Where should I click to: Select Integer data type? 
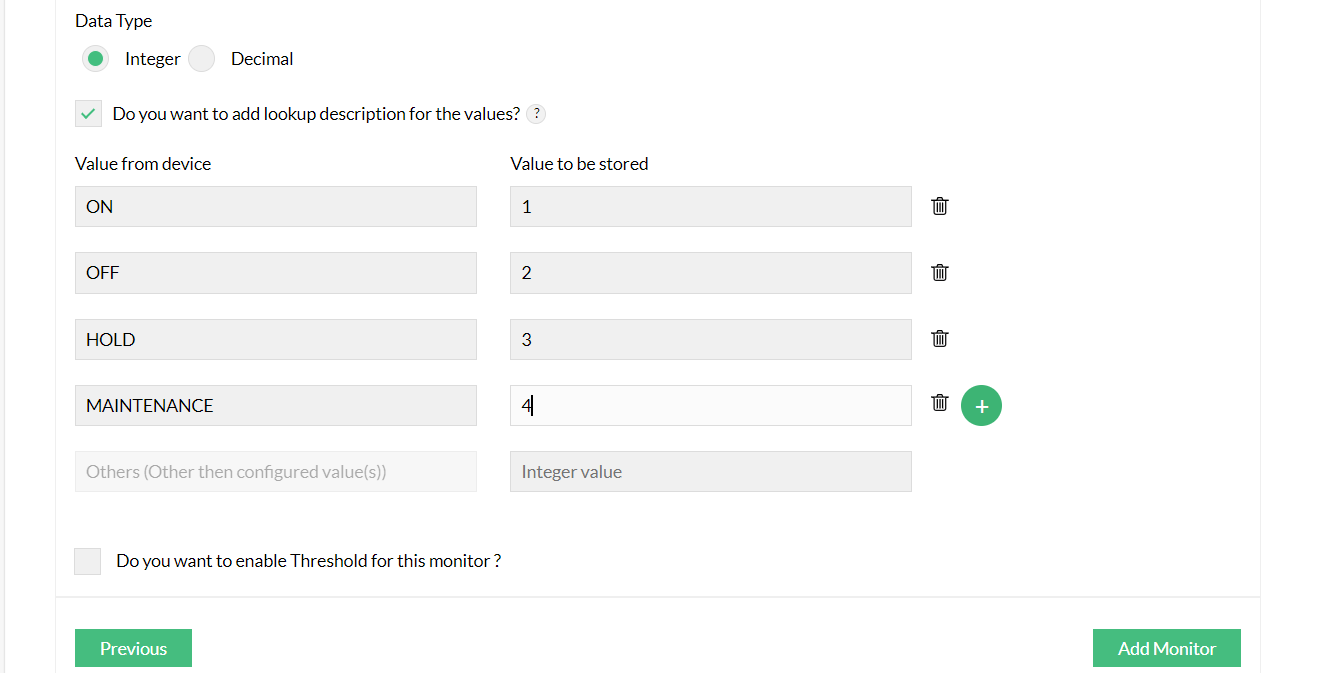(x=96, y=59)
